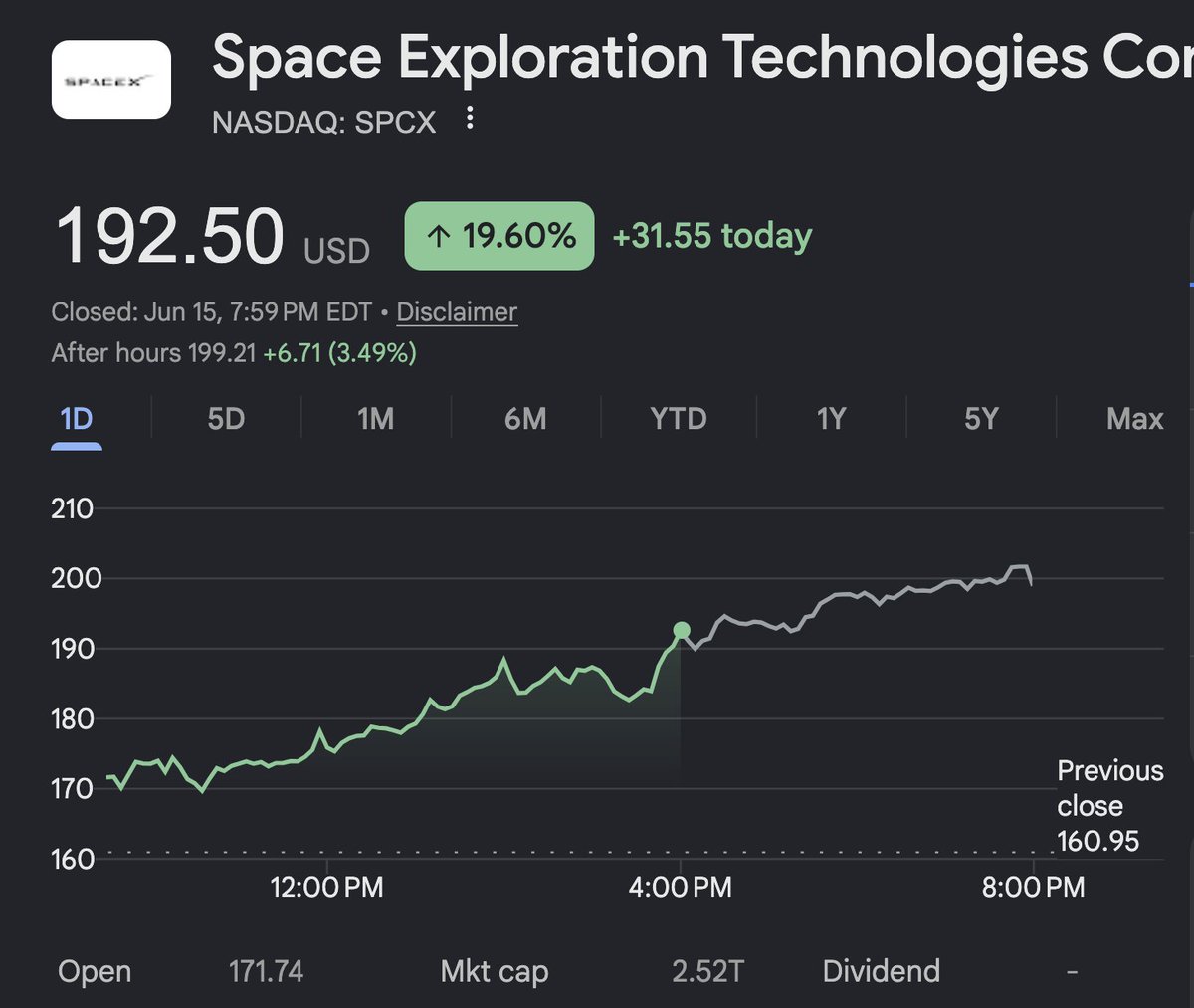Switch to the 5D chart range
This screenshot has width=1194, height=1008.
226,419
